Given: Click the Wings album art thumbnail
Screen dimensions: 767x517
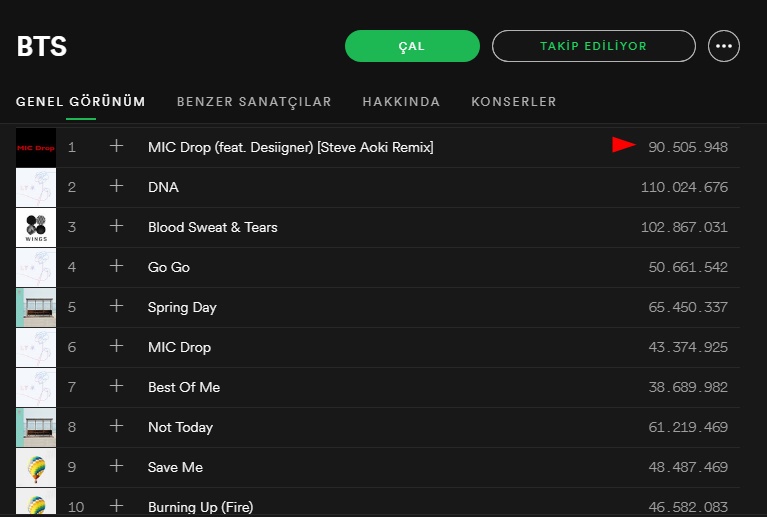Looking at the screenshot, I should pos(36,228).
